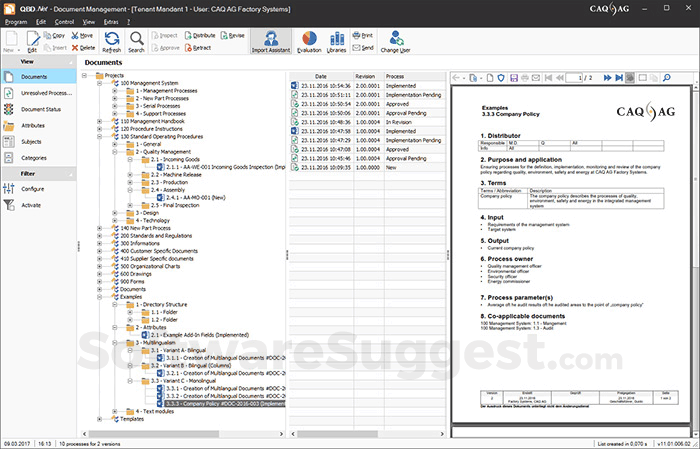
Task: Go to next page in preview
Action: point(607,78)
